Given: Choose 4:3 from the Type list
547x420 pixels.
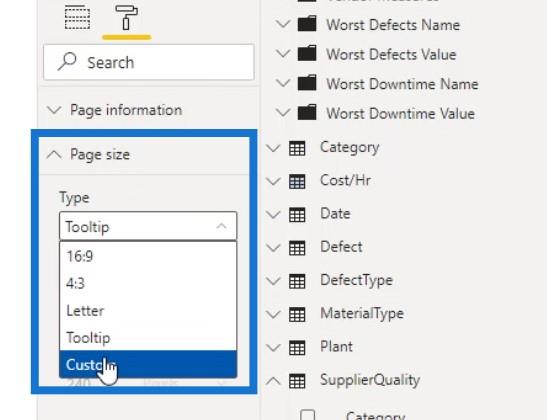Looking at the screenshot, I should 148,283.
